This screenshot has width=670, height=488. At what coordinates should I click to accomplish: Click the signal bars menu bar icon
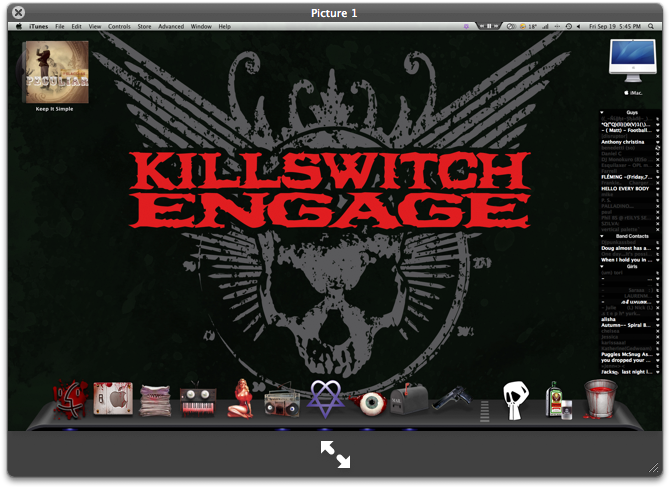pyautogui.click(x=545, y=26)
